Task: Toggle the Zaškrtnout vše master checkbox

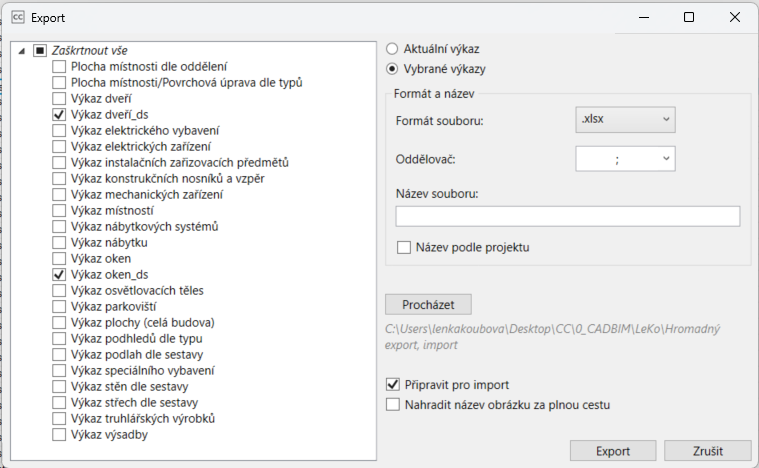Action: pos(40,50)
